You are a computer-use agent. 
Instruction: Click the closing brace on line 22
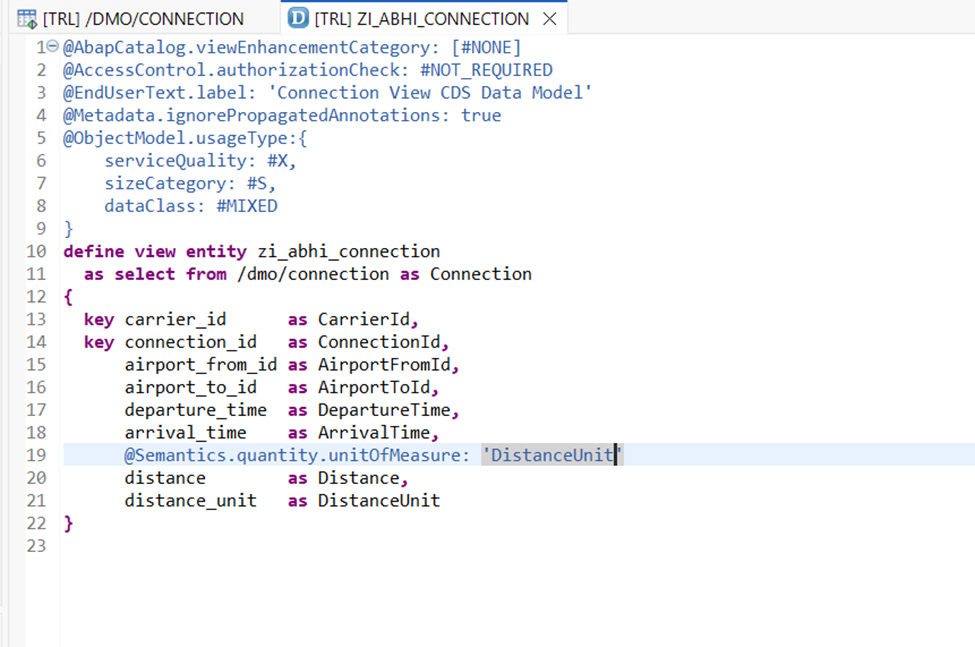(x=68, y=523)
